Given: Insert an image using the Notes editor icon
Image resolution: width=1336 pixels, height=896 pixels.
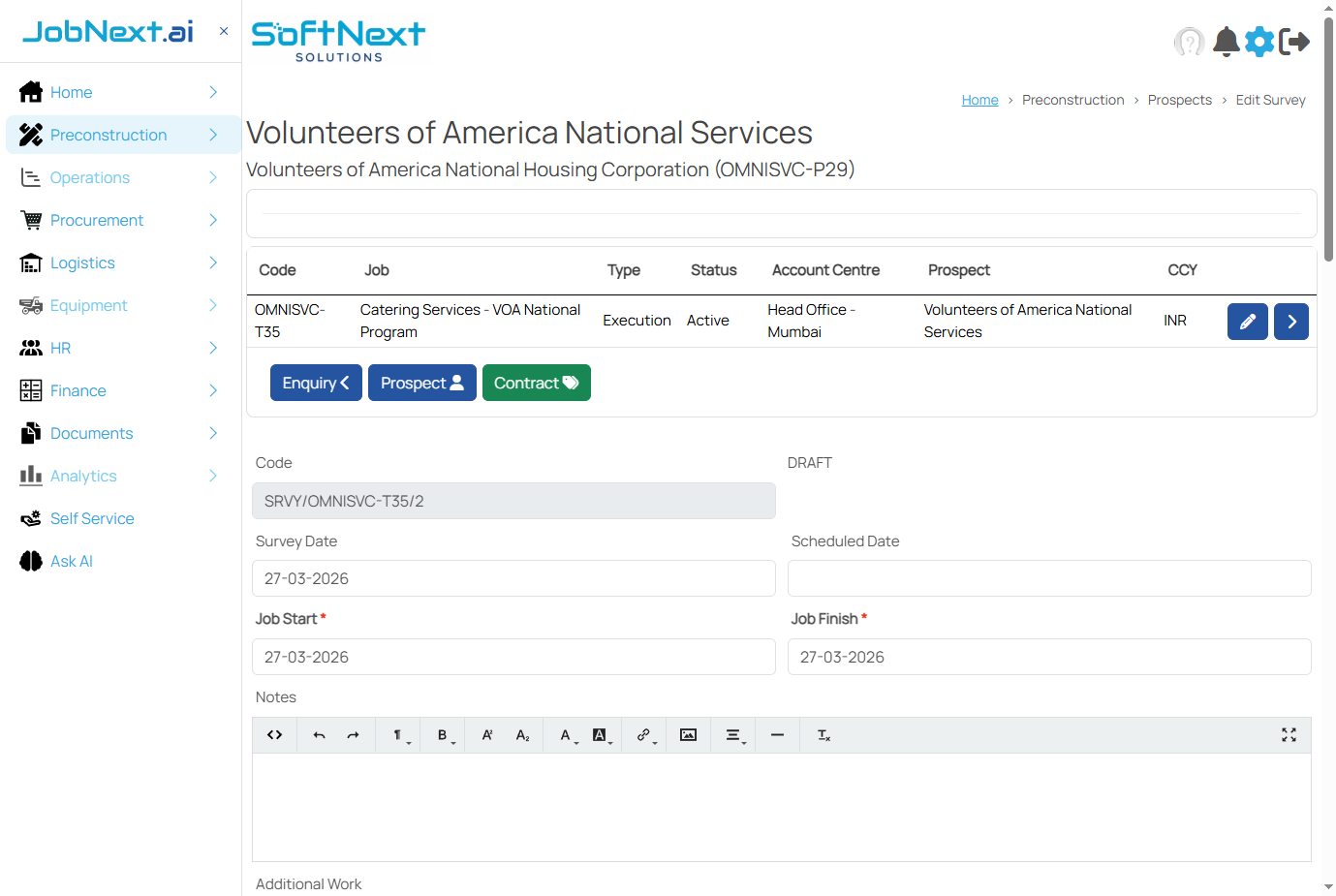Looking at the screenshot, I should [x=688, y=734].
